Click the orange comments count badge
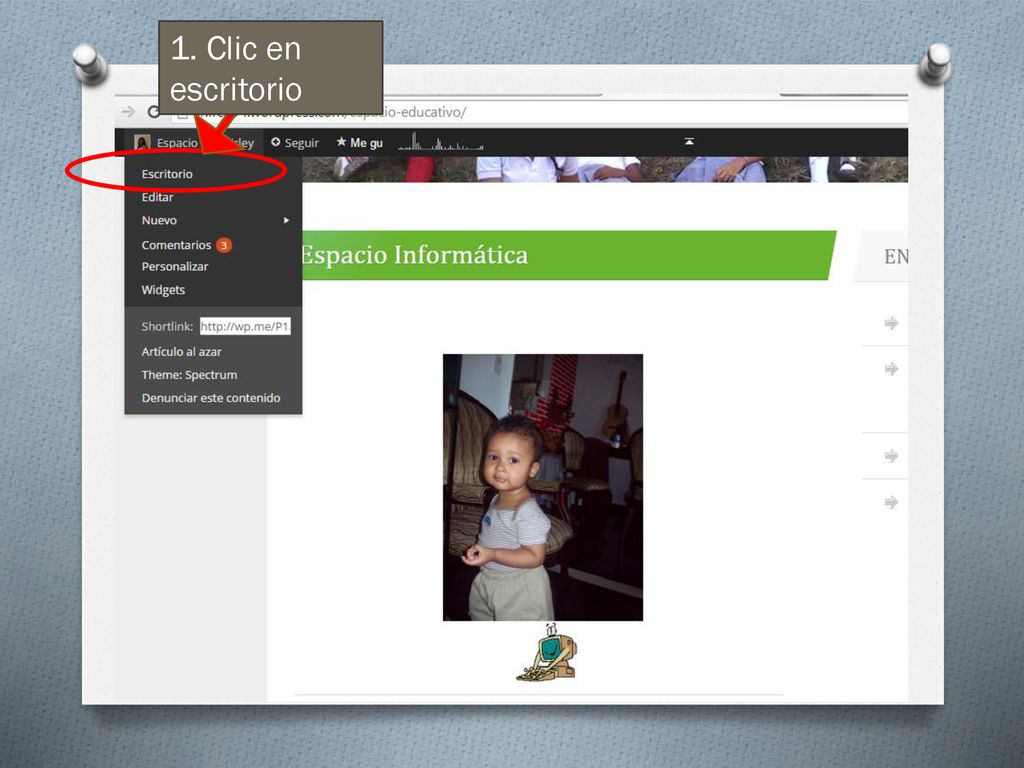The image size is (1024, 768). [x=224, y=245]
